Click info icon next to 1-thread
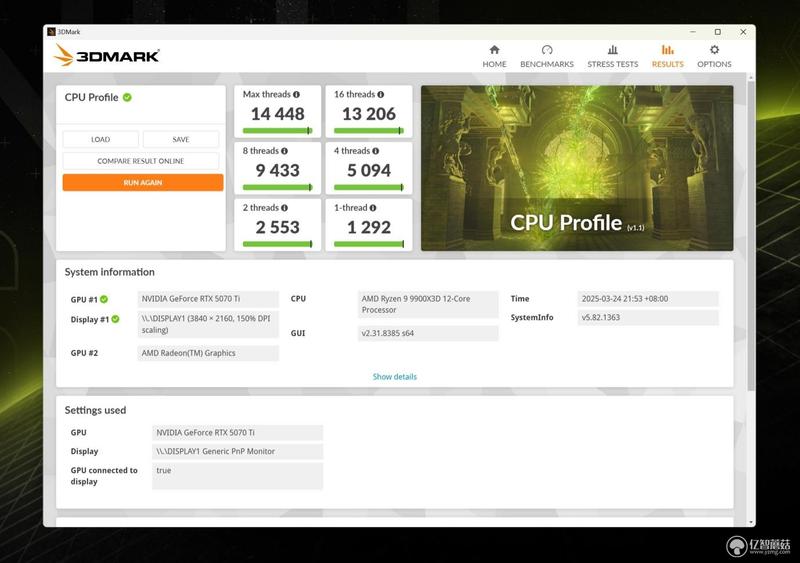 point(373,208)
